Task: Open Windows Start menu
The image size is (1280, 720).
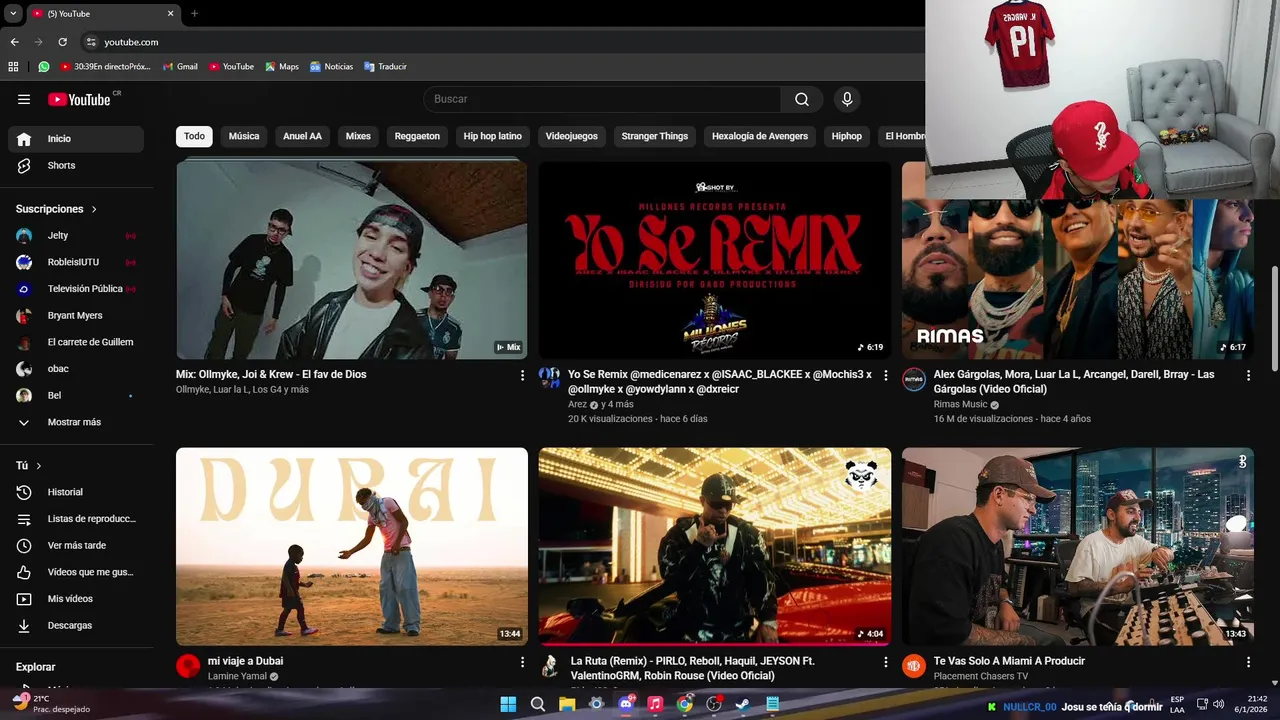Action: tap(508, 704)
